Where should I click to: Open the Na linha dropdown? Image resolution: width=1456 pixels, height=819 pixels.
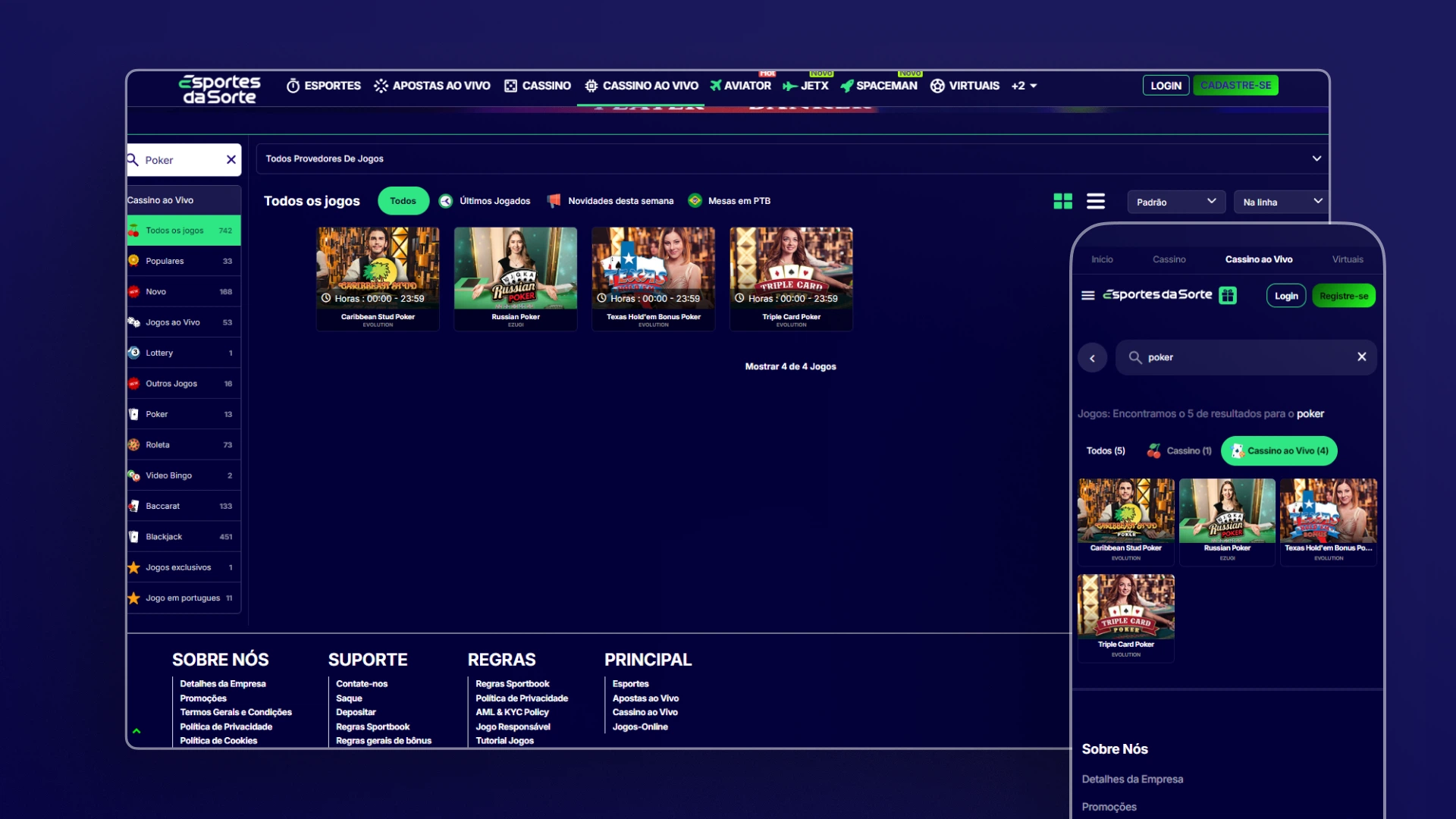tap(1281, 202)
